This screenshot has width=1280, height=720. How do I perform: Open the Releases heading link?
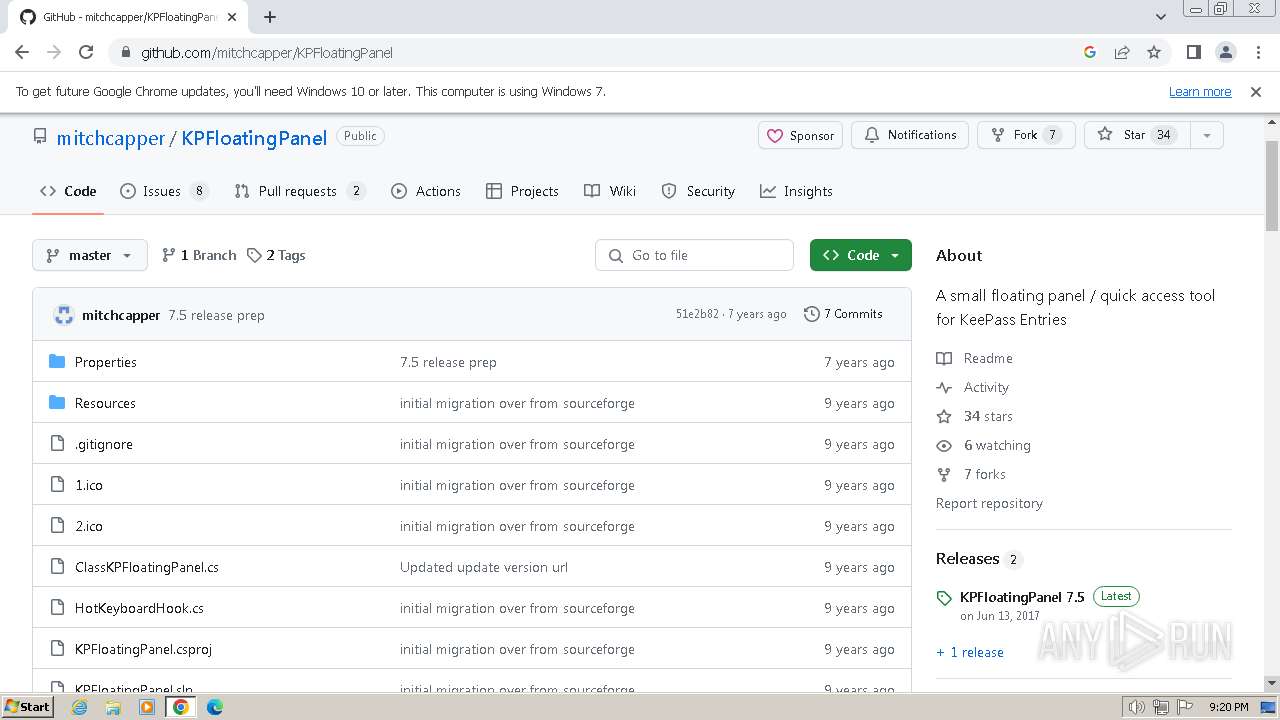click(979, 558)
